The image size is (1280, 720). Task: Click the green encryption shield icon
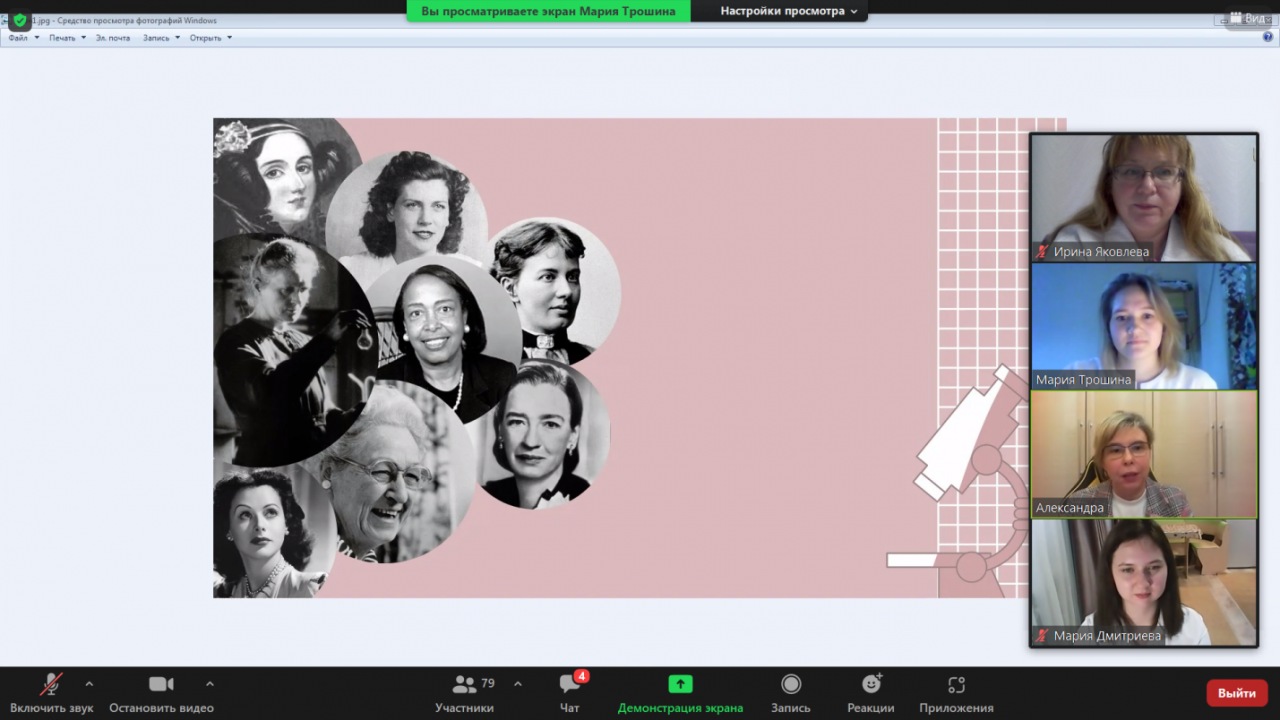(20, 20)
